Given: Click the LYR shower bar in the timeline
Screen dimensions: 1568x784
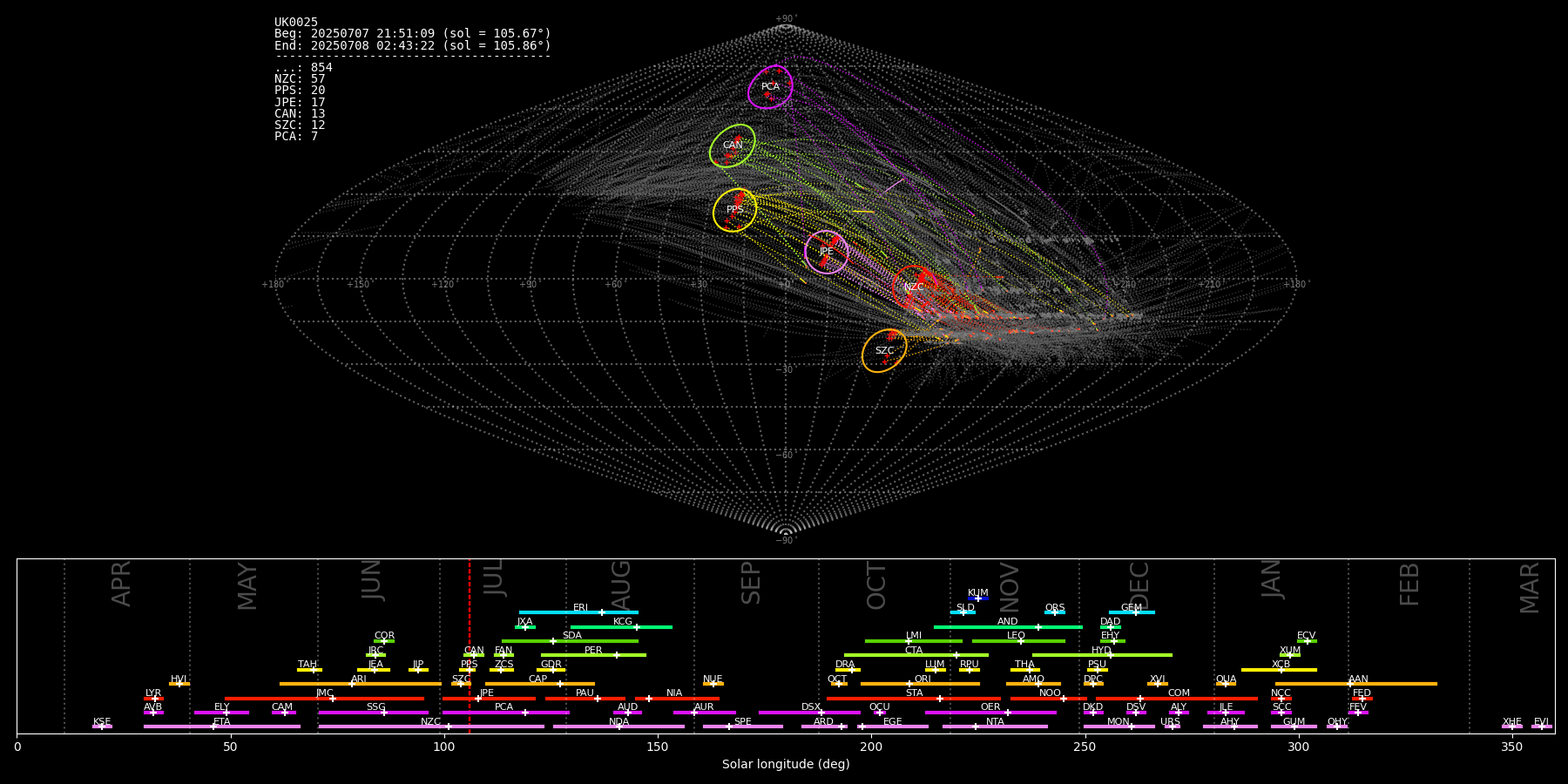Looking at the screenshot, I should click(x=153, y=698).
